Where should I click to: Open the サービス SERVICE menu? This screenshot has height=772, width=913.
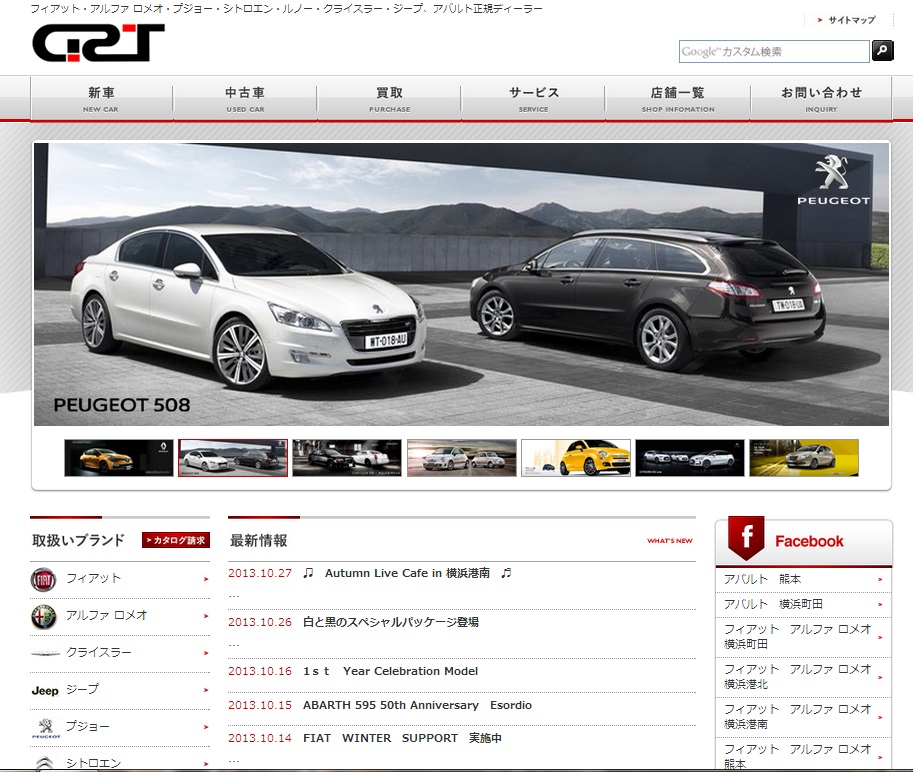coord(533,97)
